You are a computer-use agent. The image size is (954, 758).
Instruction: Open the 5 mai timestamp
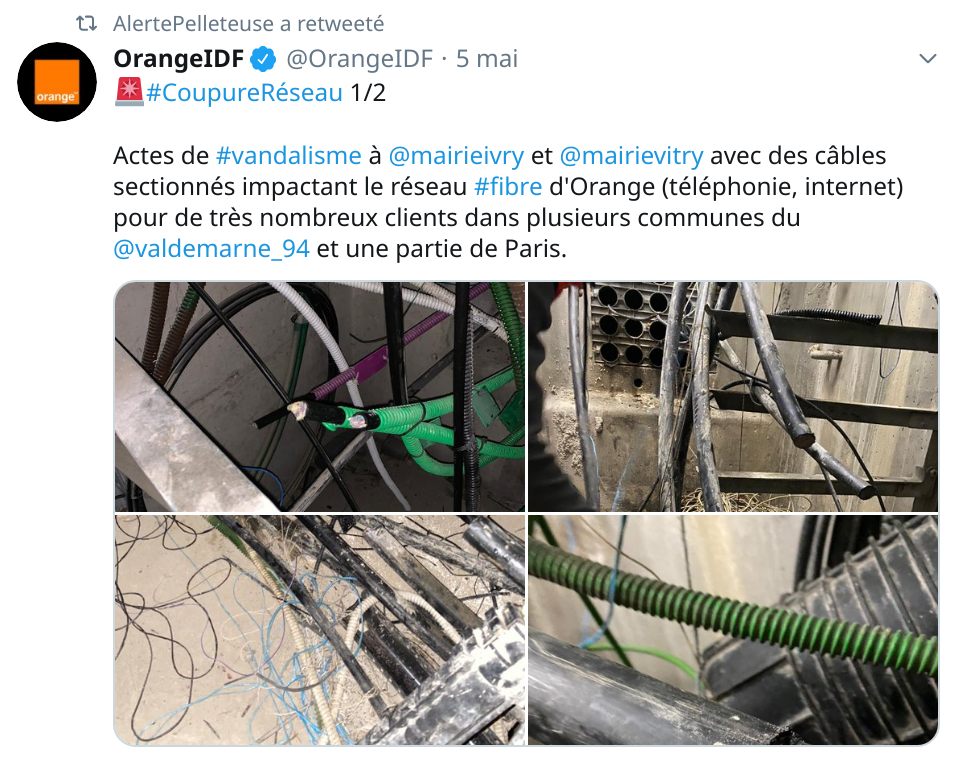pos(487,58)
